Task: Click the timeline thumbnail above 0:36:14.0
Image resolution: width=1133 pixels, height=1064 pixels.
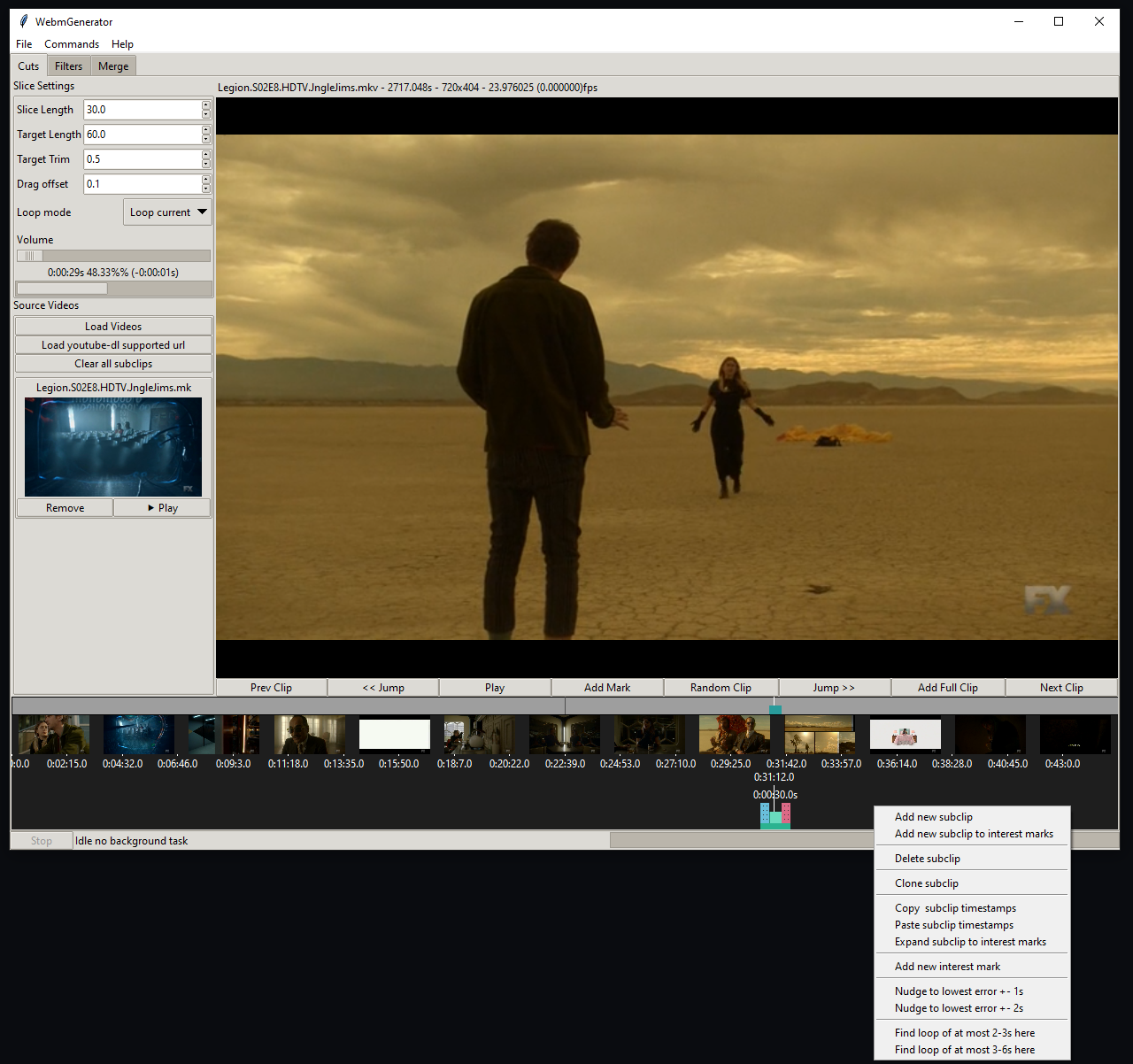Action: click(x=906, y=735)
